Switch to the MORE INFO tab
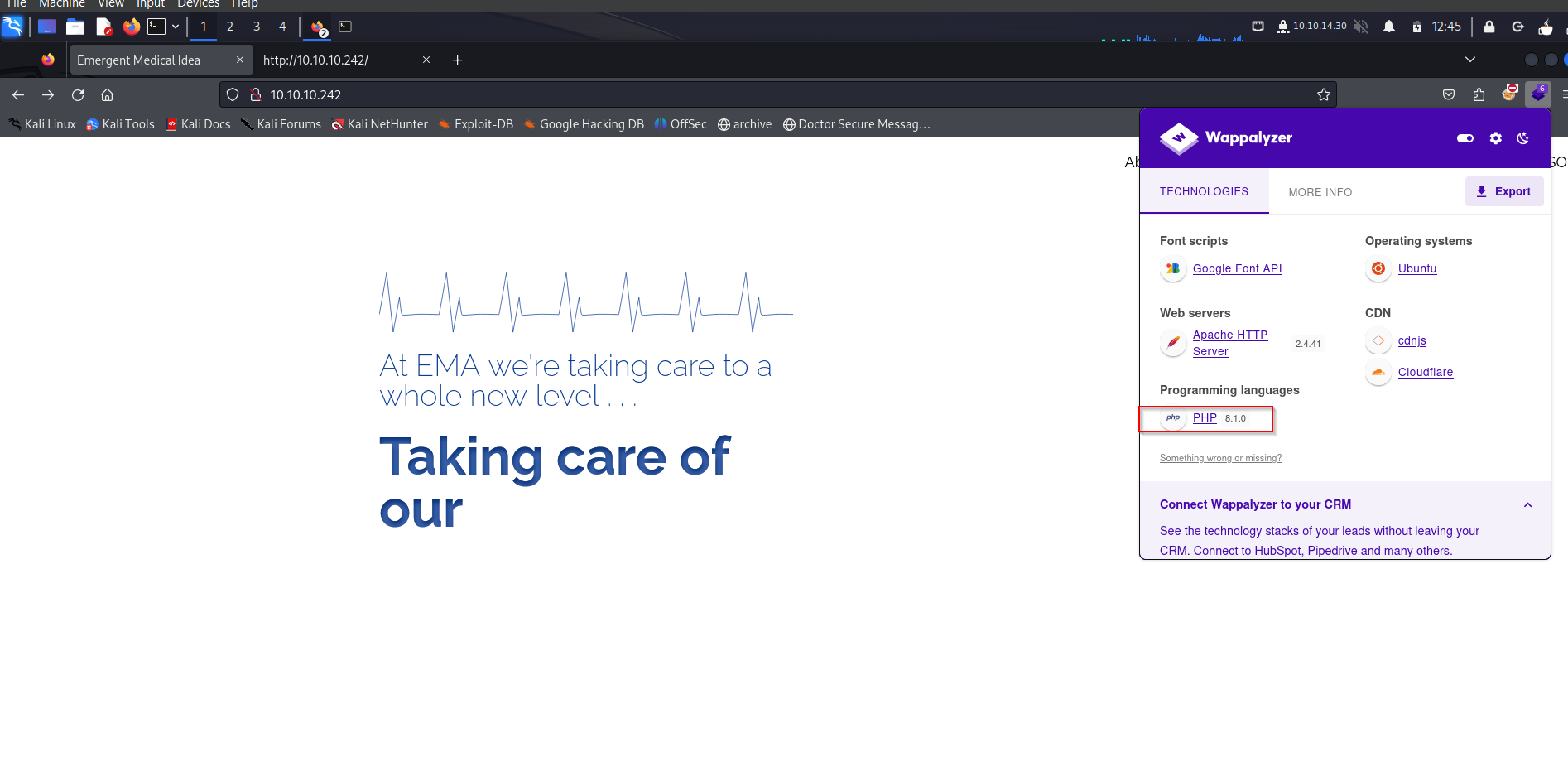 click(1320, 192)
